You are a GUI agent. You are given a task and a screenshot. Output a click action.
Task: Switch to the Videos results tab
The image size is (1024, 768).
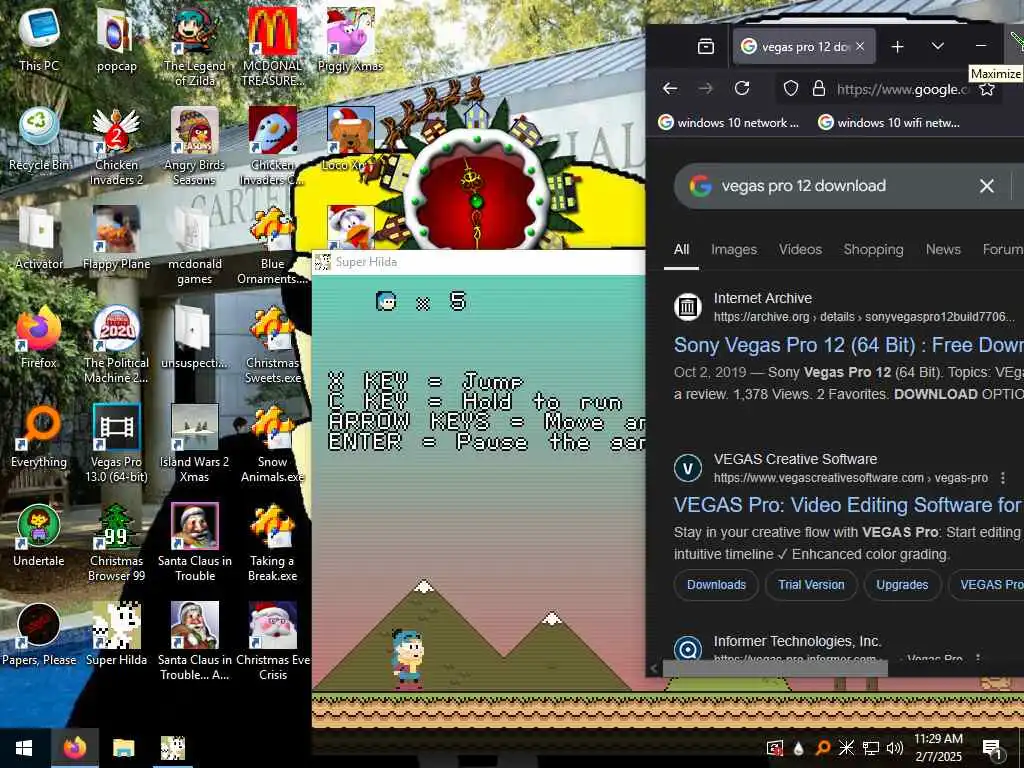[800, 249]
